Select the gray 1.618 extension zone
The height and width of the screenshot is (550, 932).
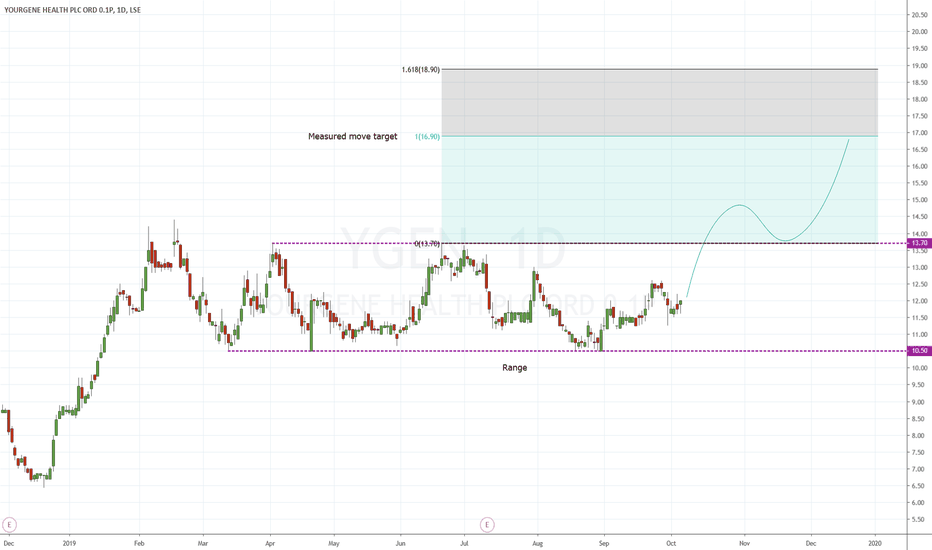point(660,103)
